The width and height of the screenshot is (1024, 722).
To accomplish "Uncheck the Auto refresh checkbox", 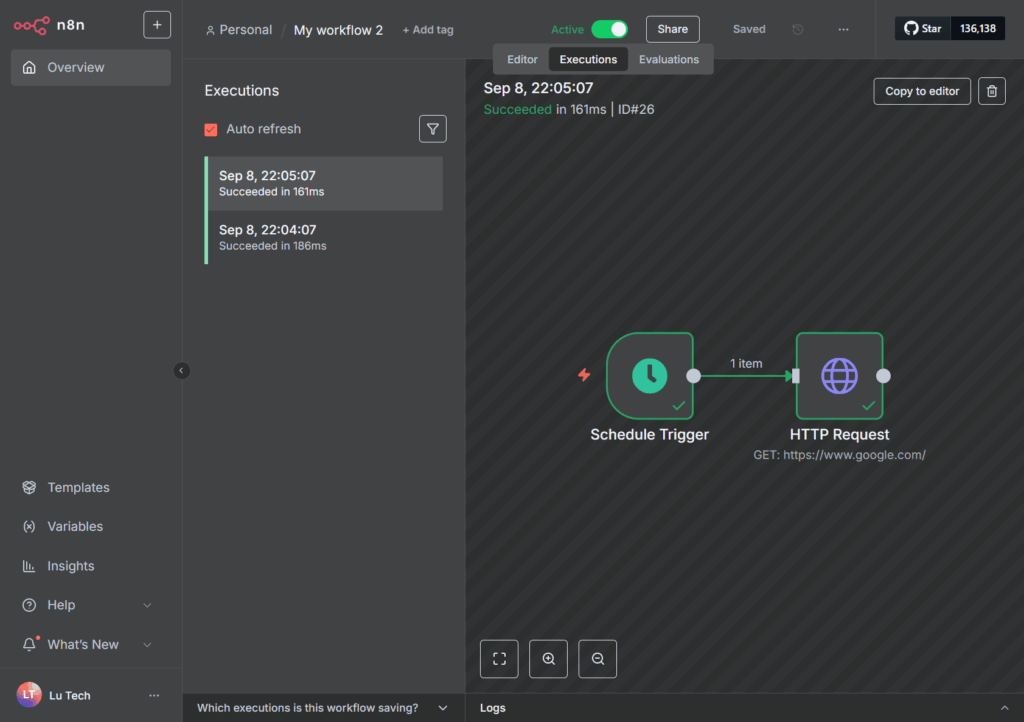I will pos(211,129).
